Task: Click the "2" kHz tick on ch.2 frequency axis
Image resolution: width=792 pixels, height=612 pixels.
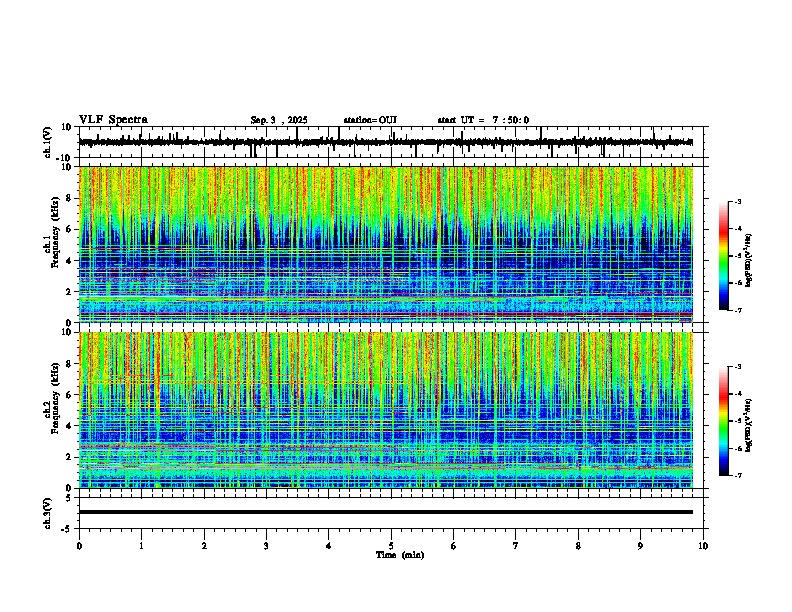Action: tap(69, 457)
